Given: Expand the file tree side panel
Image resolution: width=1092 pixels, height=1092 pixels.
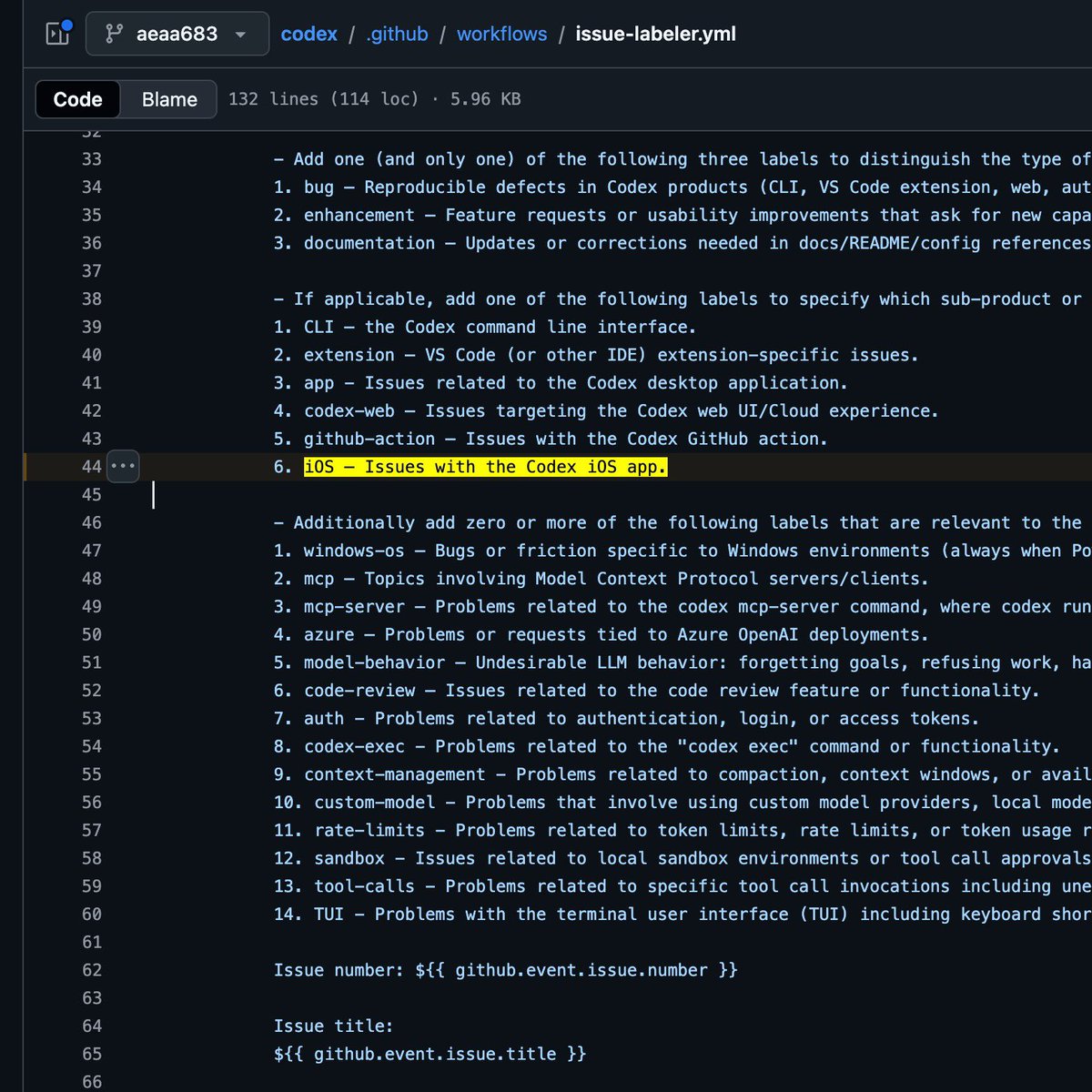Looking at the screenshot, I should click(x=58, y=34).
